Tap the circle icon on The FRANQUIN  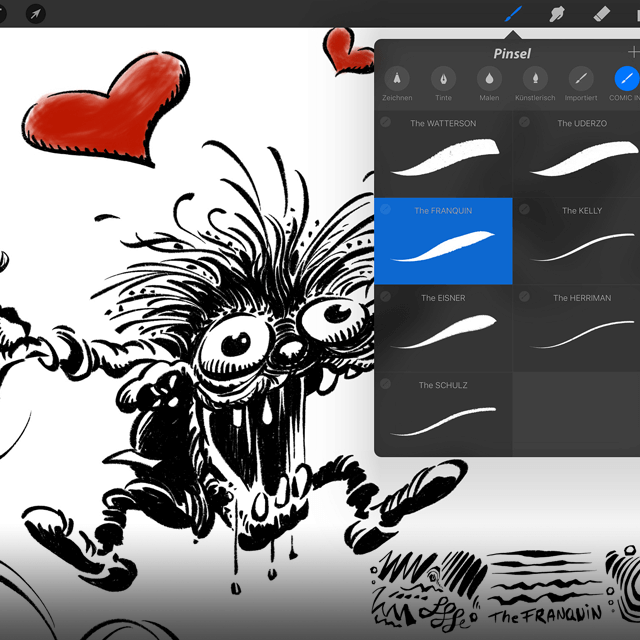click(x=385, y=209)
